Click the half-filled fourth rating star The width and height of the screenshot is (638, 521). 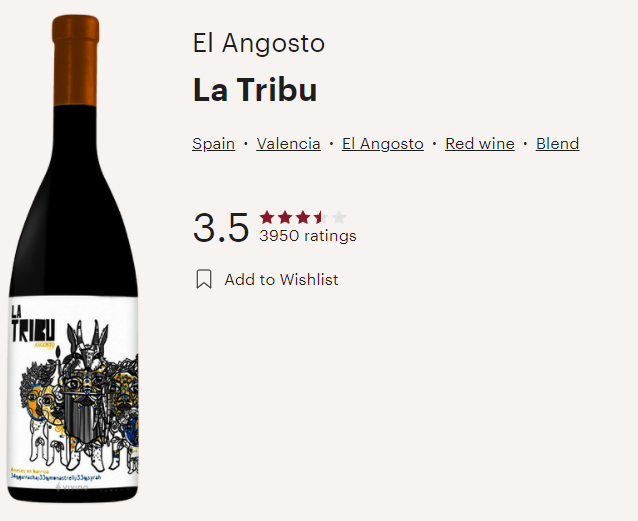(321, 217)
